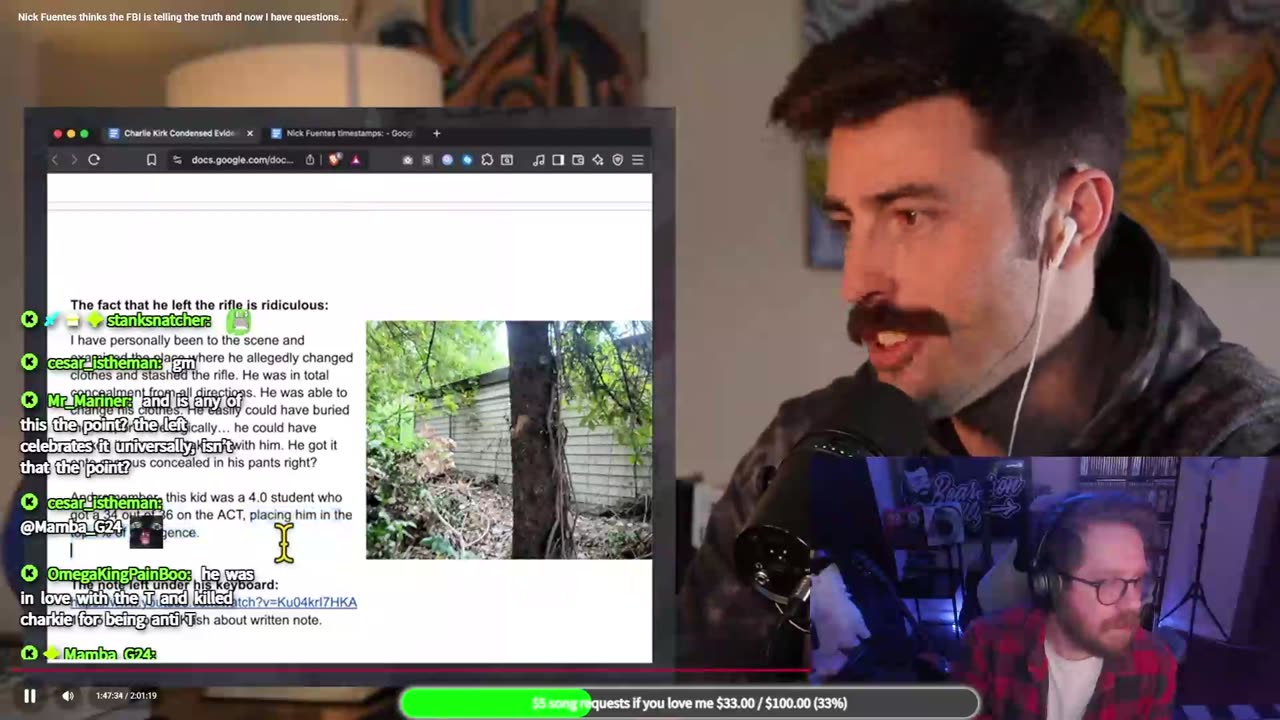Screen dimensions: 1280x720
Task: Open Brave Rewards triangle icon
Action: click(355, 160)
